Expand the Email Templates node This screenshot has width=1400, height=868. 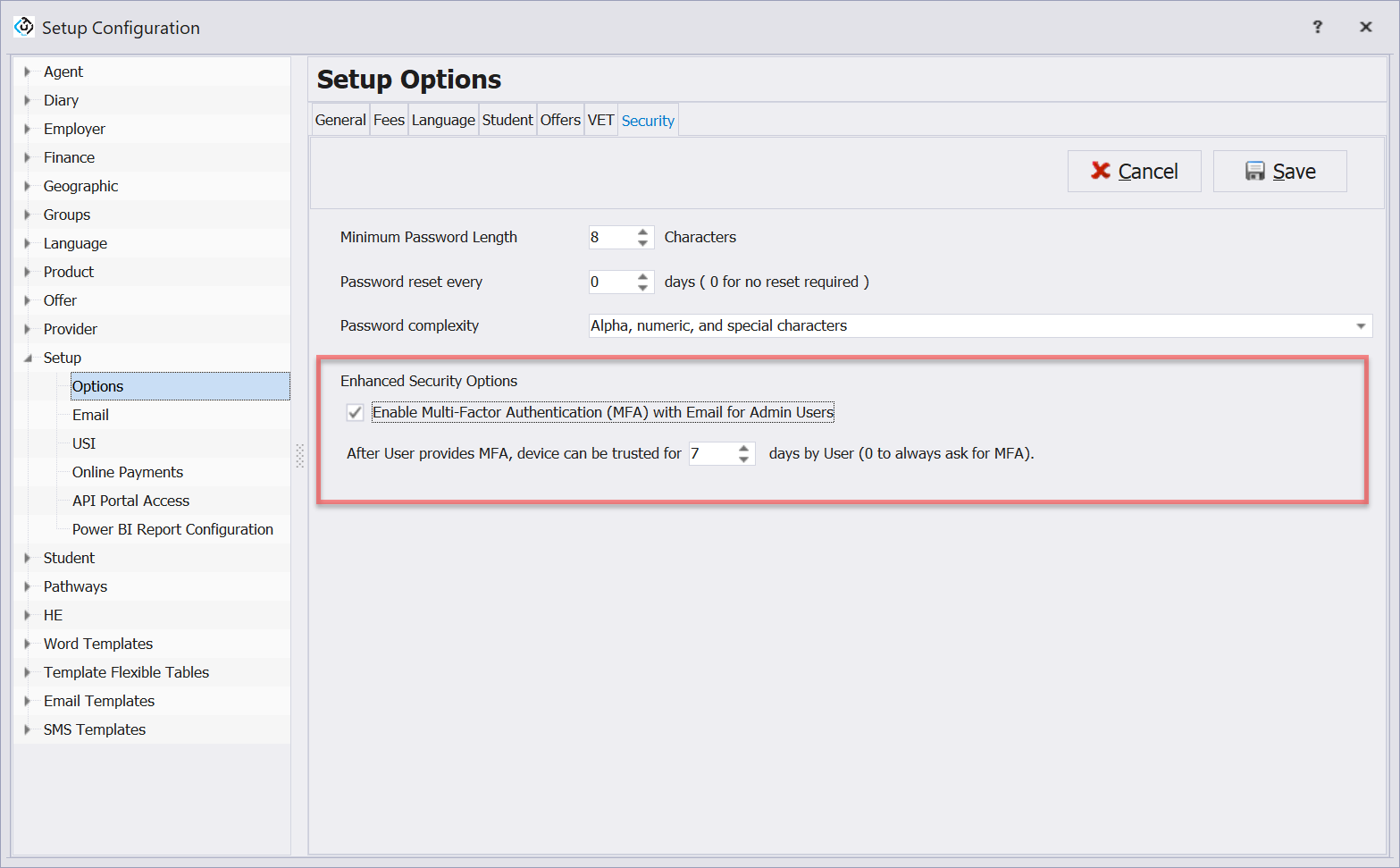28,701
